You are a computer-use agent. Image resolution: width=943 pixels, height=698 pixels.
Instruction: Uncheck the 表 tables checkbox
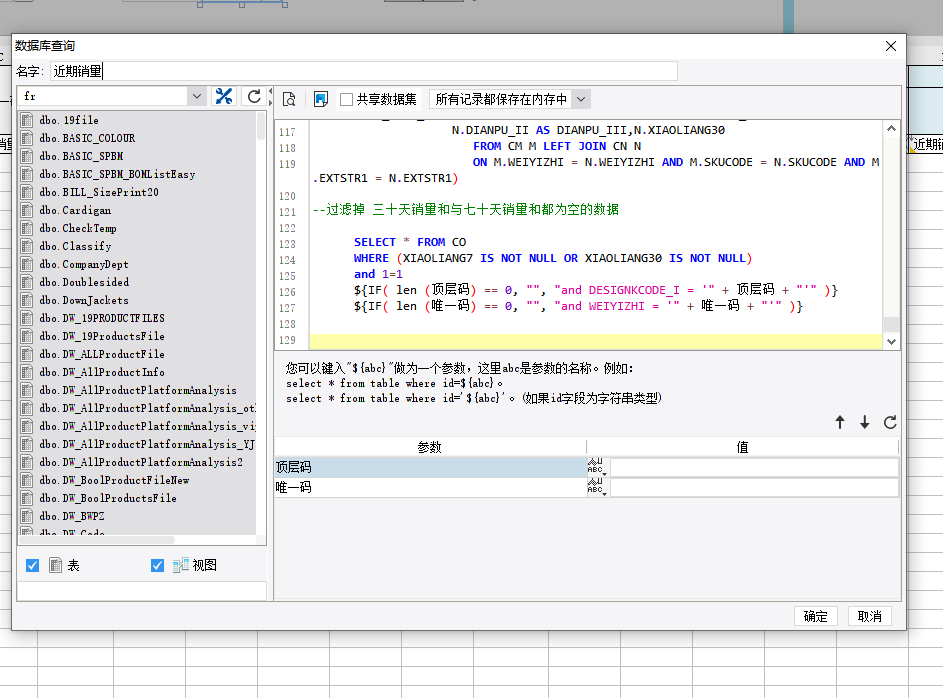(x=32, y=565)
